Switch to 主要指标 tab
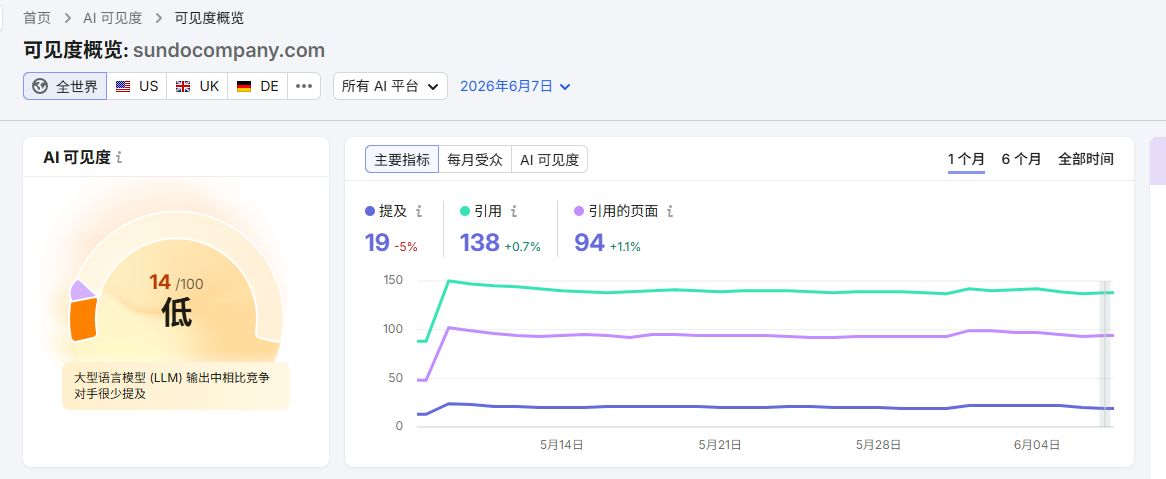 pos(402,159)
